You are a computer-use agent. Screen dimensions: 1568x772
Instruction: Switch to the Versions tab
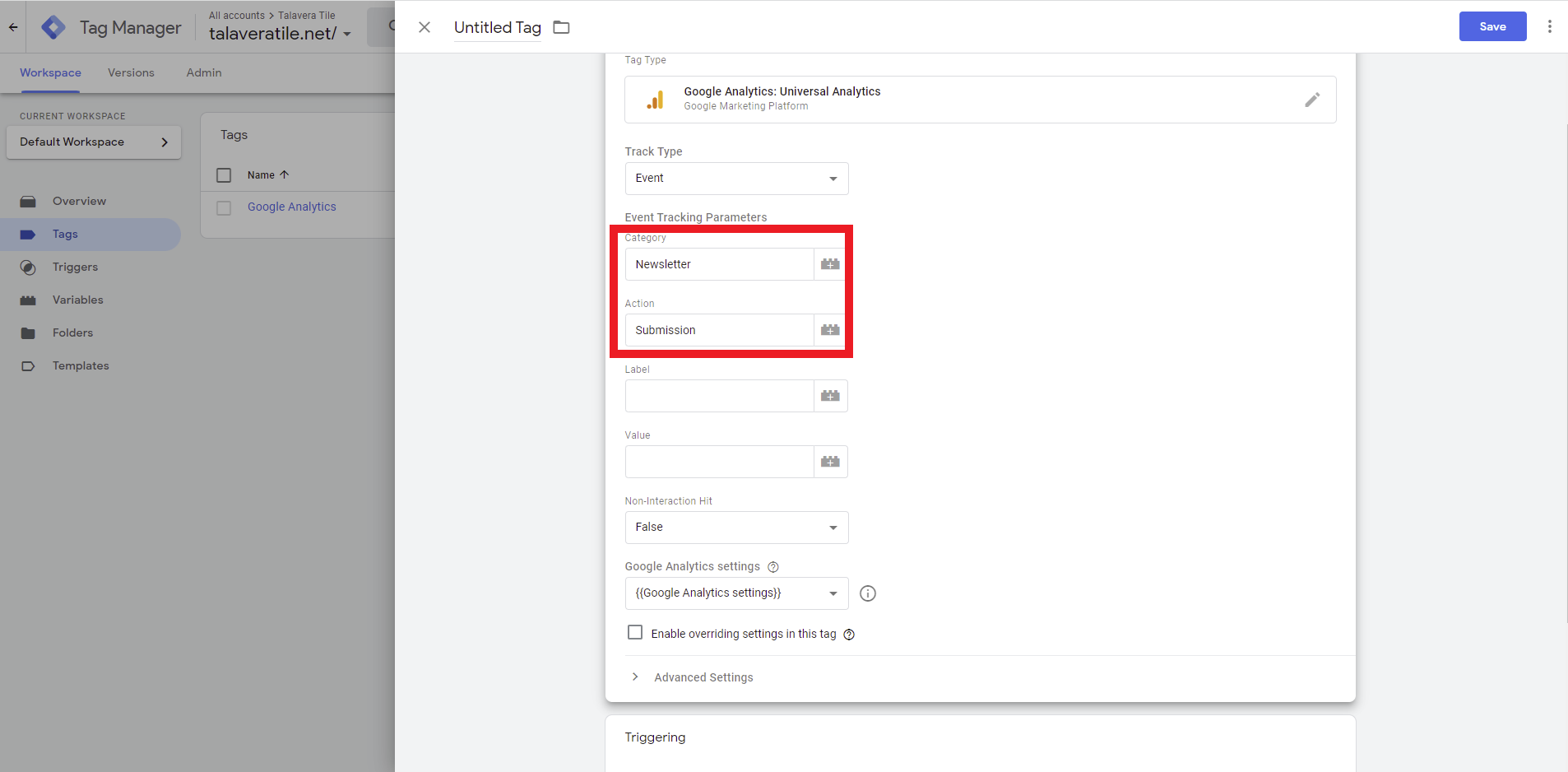click(131, 72)
